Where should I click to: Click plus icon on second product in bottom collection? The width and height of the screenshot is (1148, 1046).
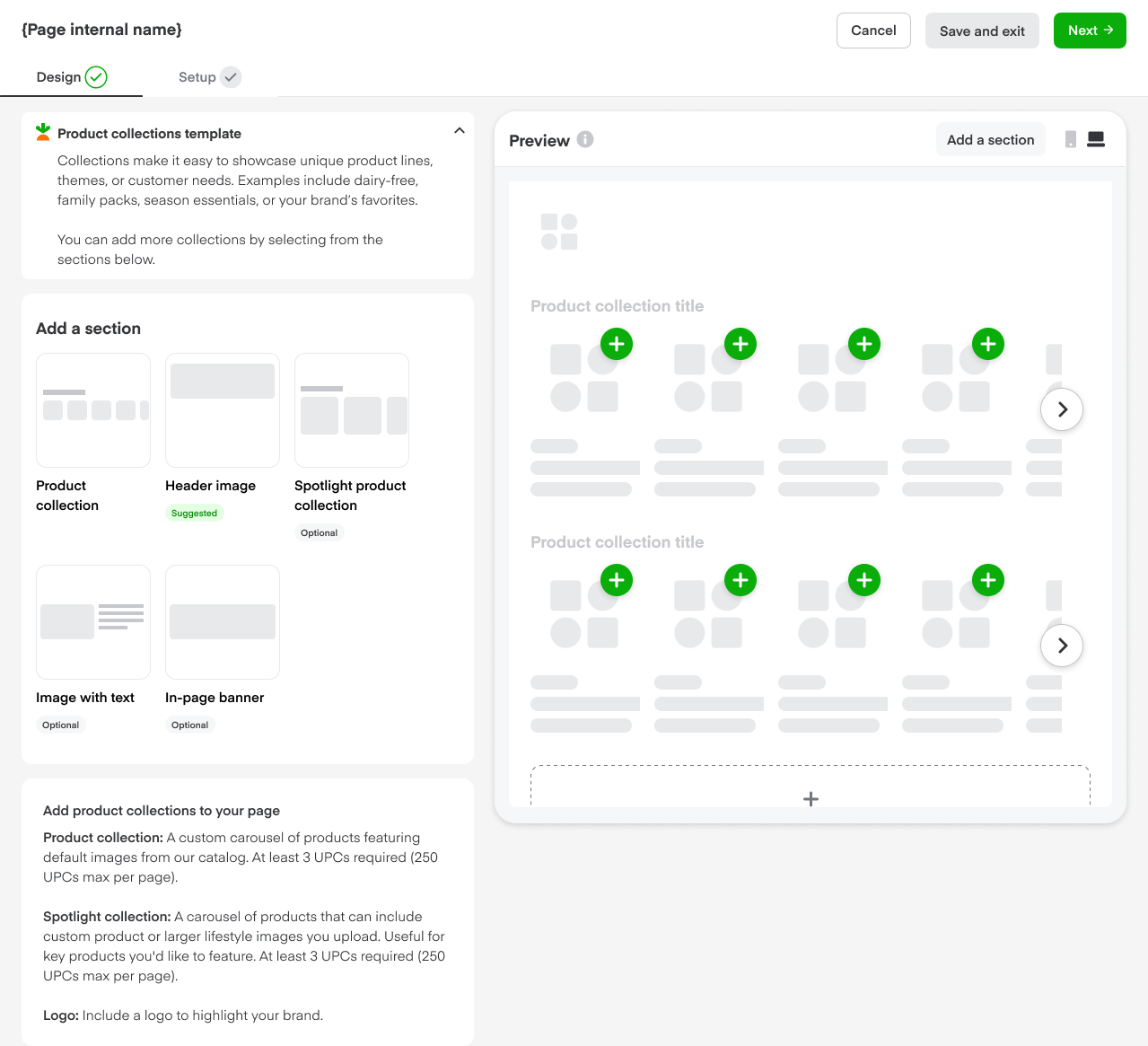coord(741,580)
